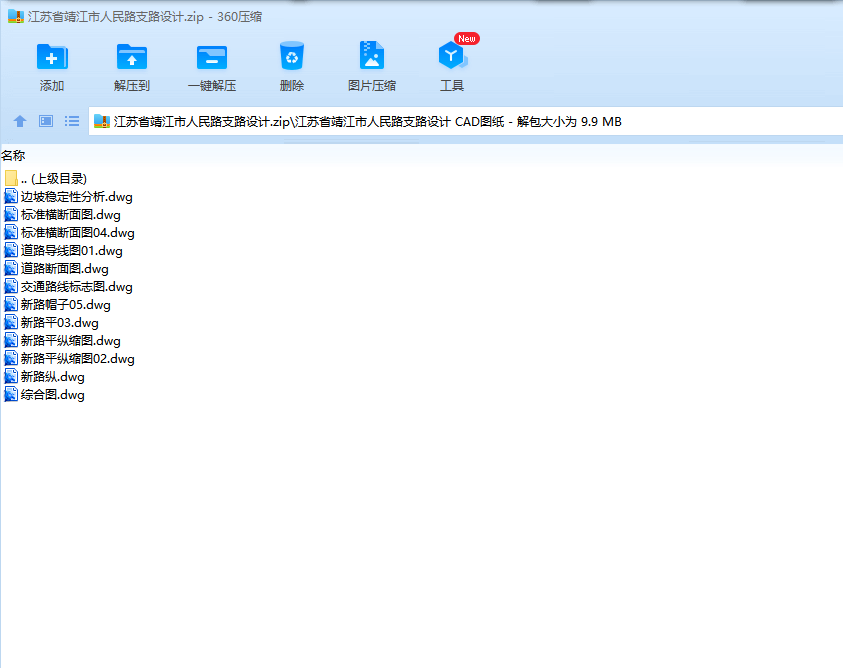Open the 图片压缩 image compression tool
Viewport: 843px width, 668px height.
372,55
